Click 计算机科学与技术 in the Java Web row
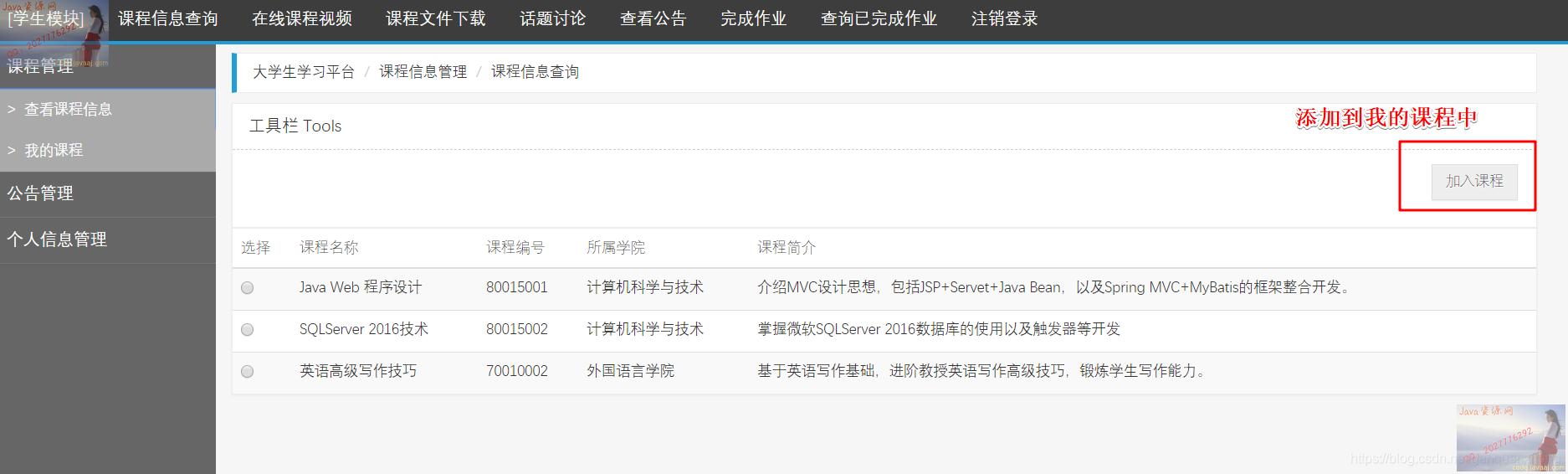Image resolution: width=1568 pixels, height=474 pixels. point(645,287)
